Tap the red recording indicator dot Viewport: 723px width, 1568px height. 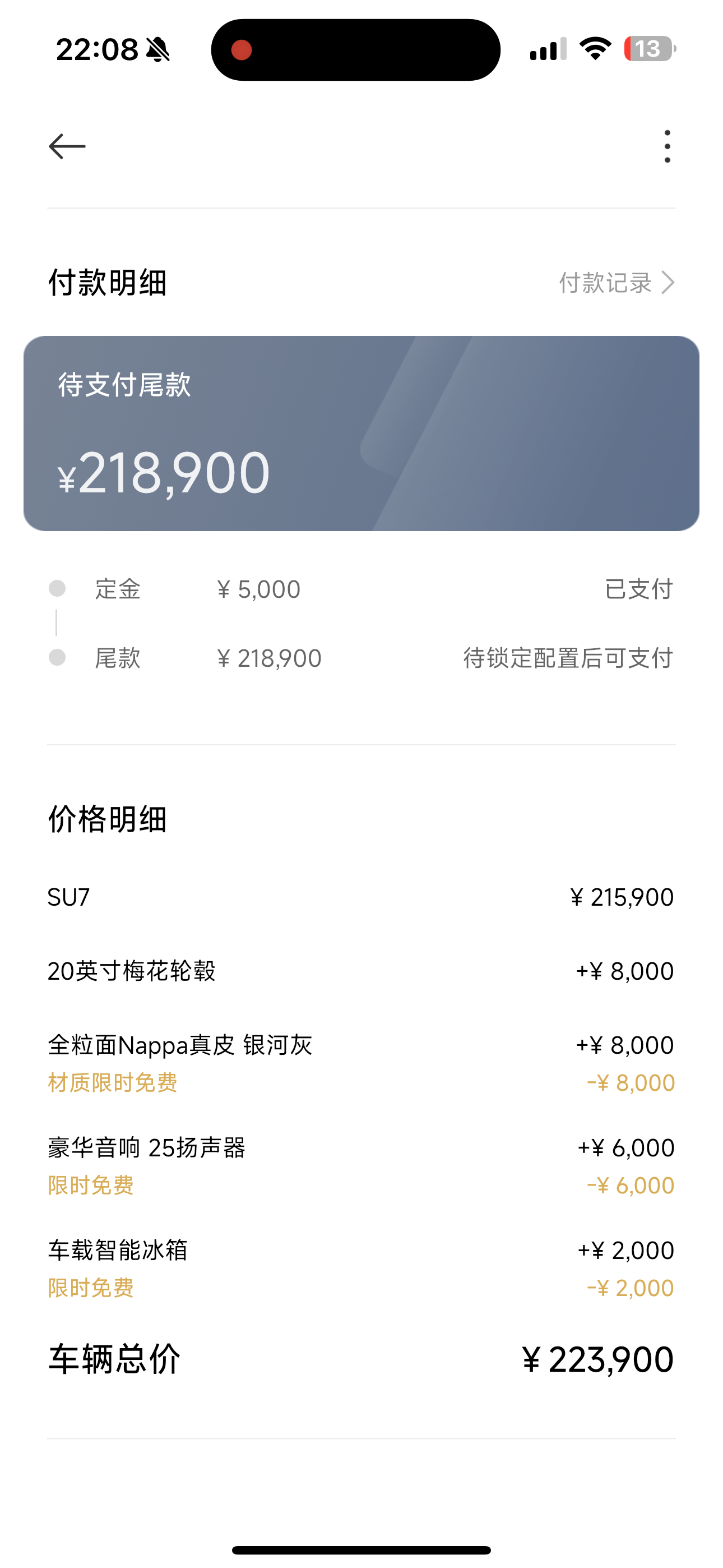point(242,50)
